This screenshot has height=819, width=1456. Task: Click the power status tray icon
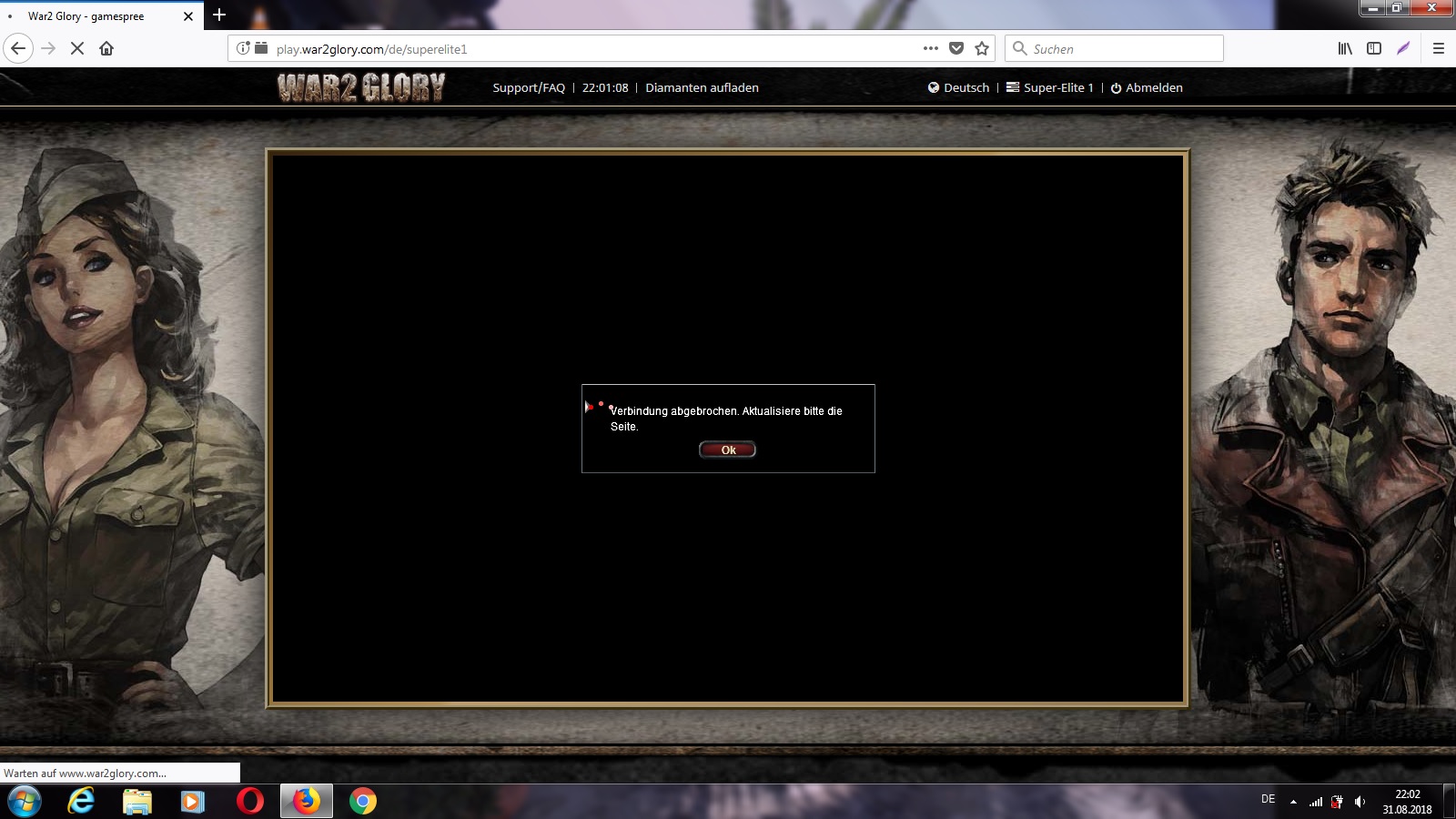(x=1337, y=802)
